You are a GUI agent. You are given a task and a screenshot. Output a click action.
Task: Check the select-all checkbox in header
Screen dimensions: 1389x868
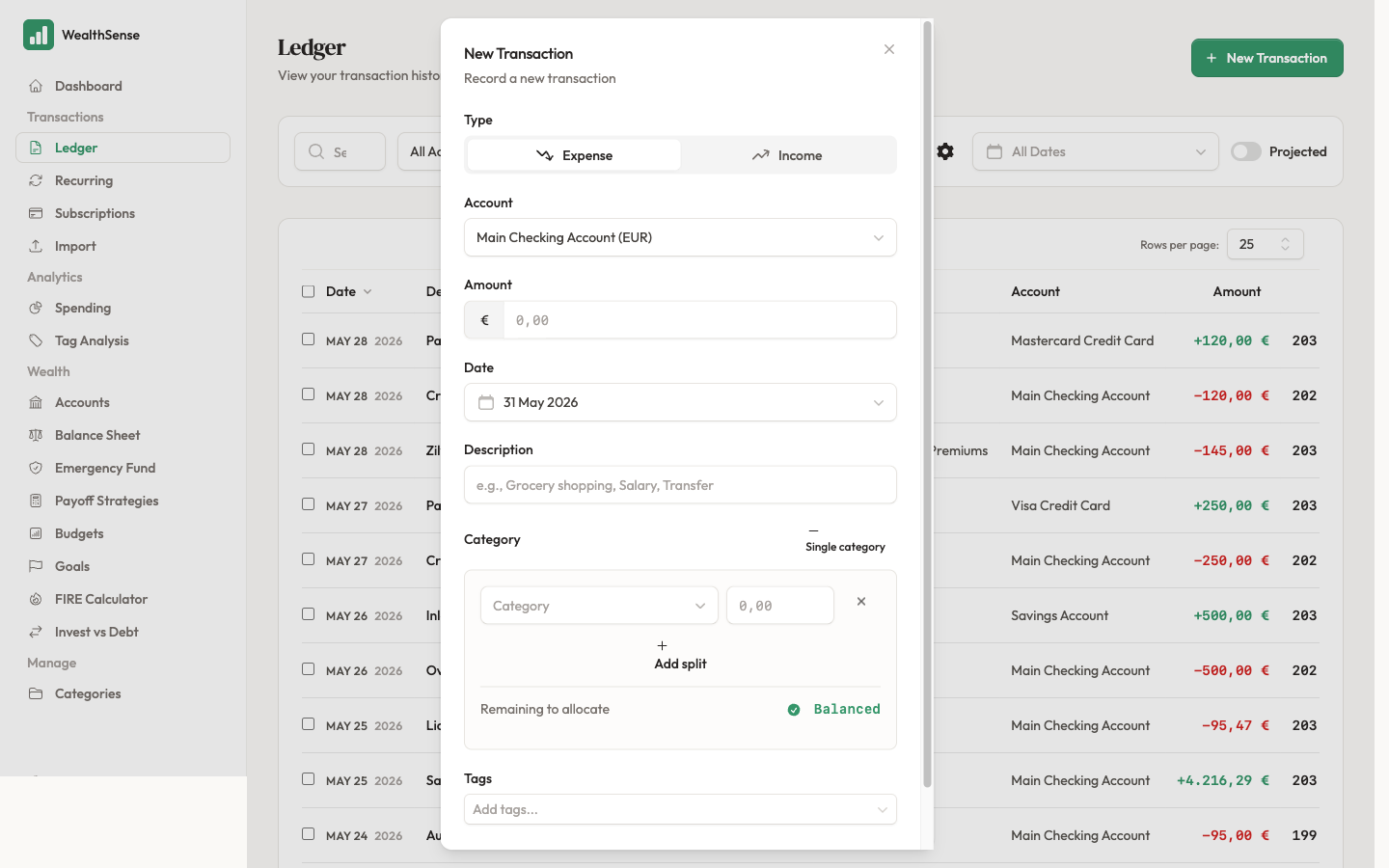click(308, 291)
